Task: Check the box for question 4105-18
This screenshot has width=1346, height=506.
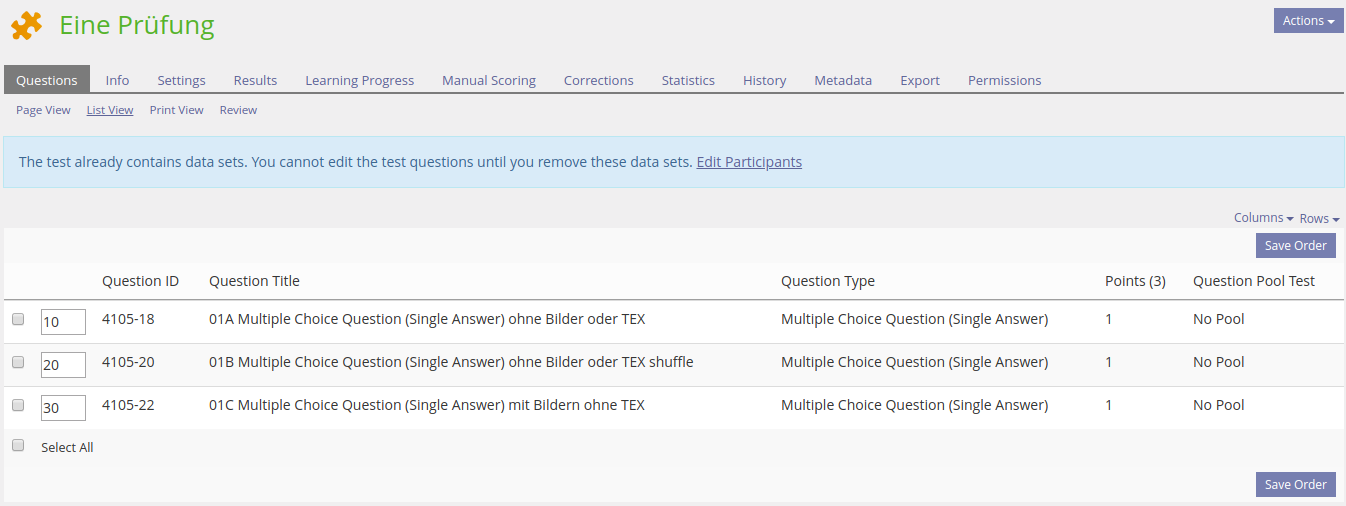Action: (18, 319)
